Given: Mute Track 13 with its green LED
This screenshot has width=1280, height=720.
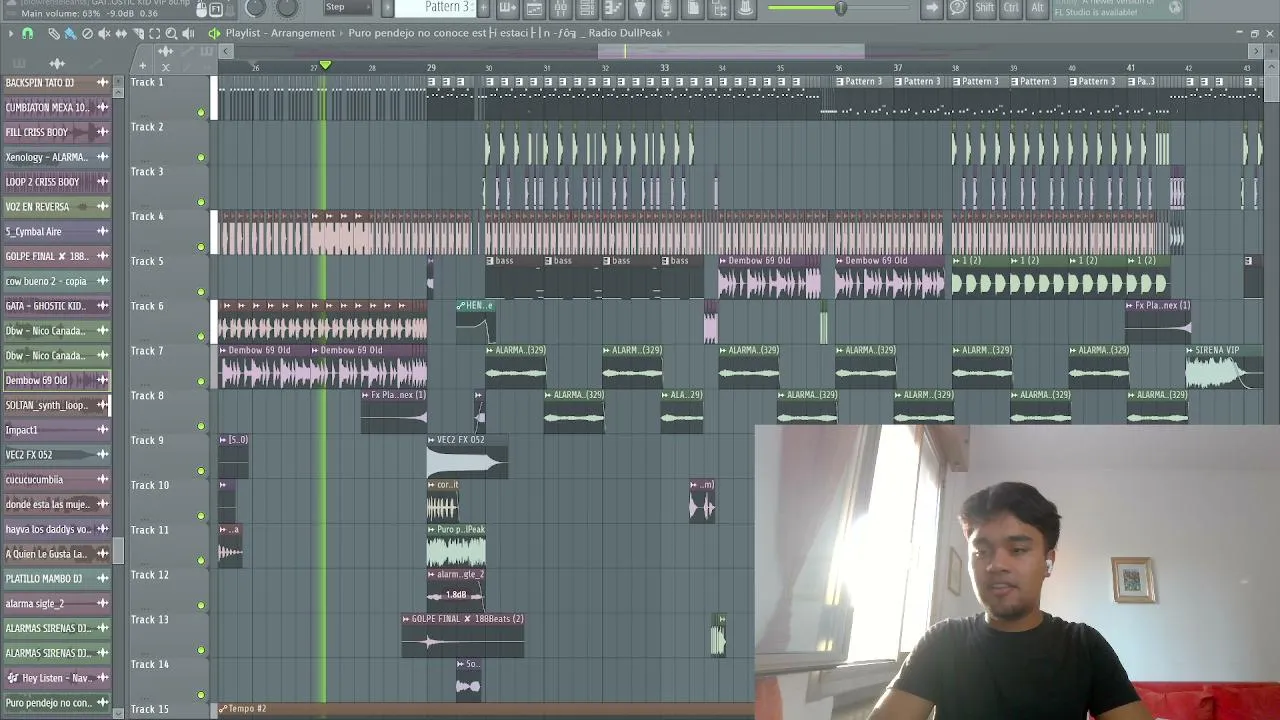Looking at the screenshot, I should tap(201, 650).
